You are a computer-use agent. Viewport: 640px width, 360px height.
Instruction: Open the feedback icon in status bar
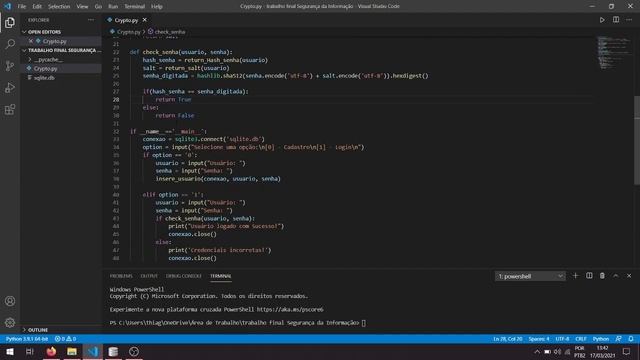pos(618,339)
